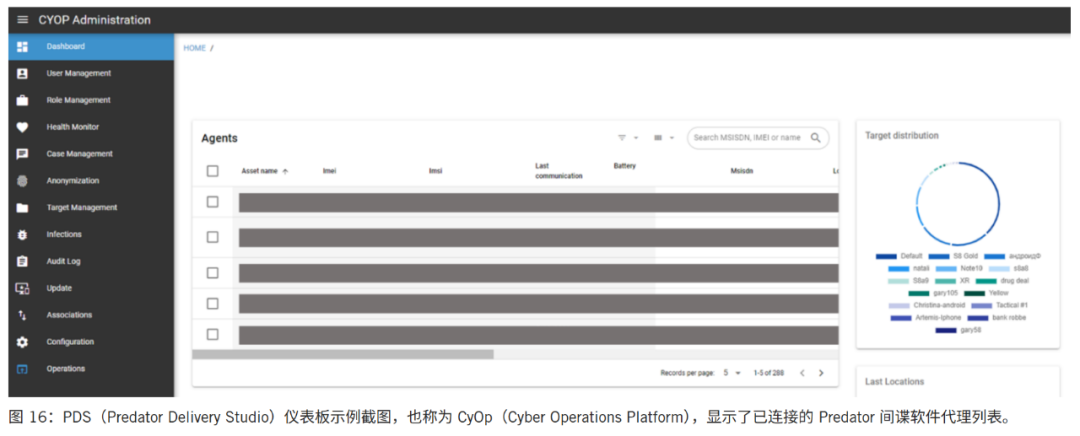Click the HOME breadcrumb link
This screenshot has height=436, width=1080.
pos(194,48)
